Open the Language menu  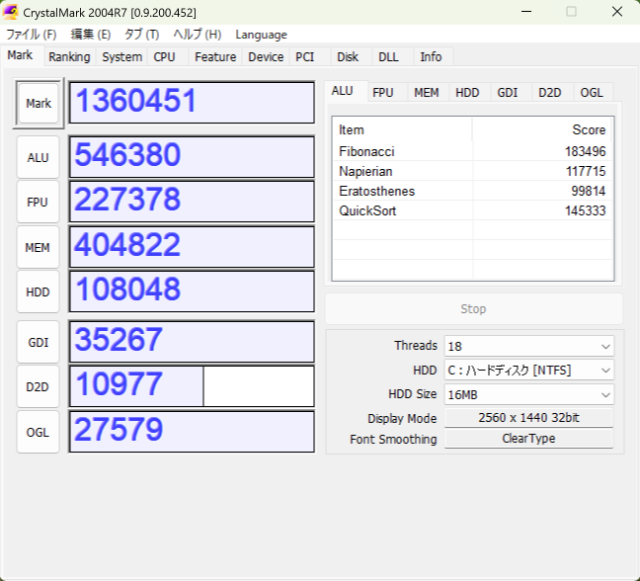[261, 34]
